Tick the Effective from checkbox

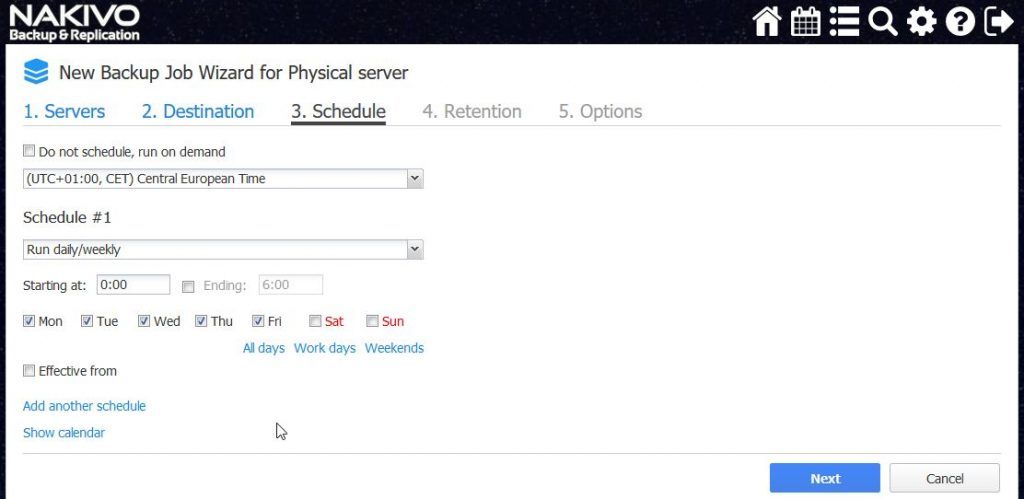click(x=29, y=370)
